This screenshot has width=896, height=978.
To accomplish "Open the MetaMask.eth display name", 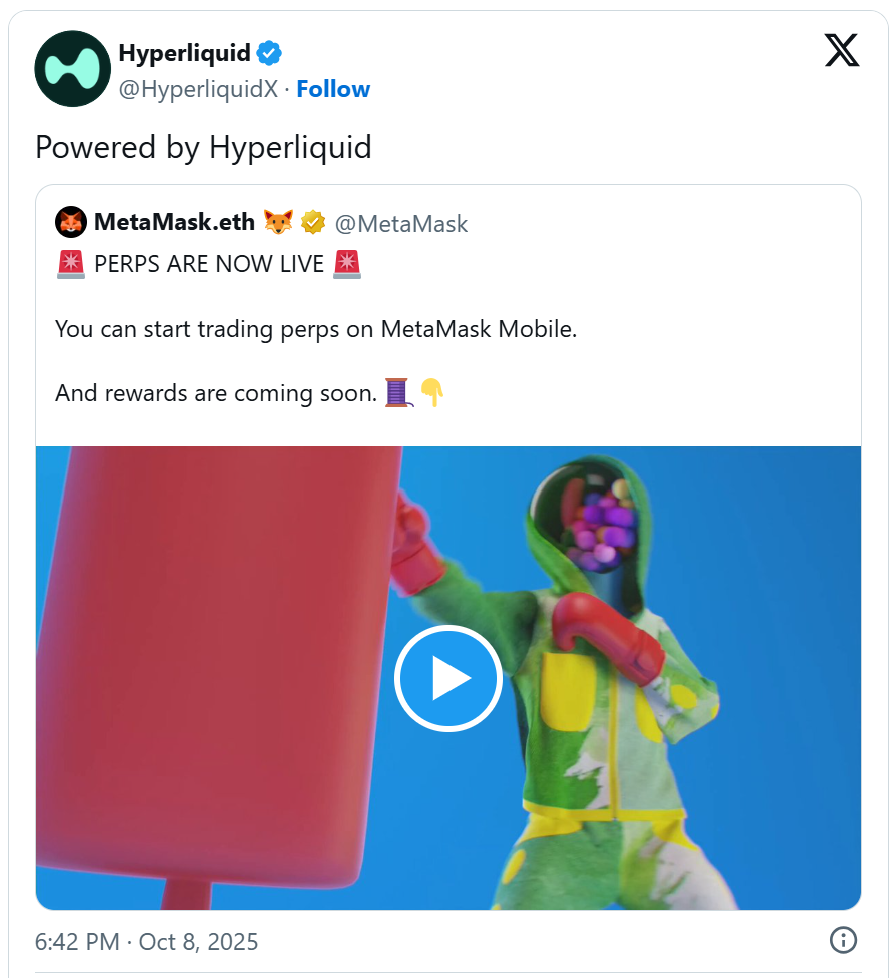I will click(175, 223).
